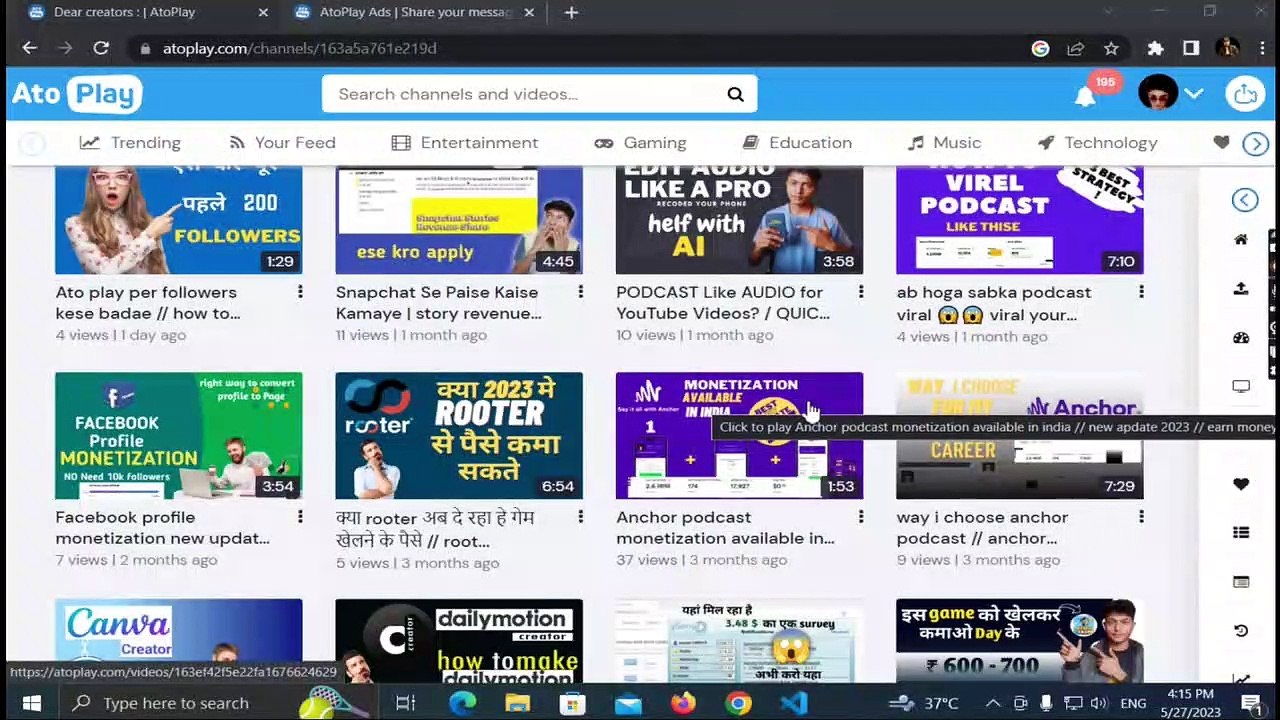Collapse sidebar with the left arrow circle

click(1244, 200)
